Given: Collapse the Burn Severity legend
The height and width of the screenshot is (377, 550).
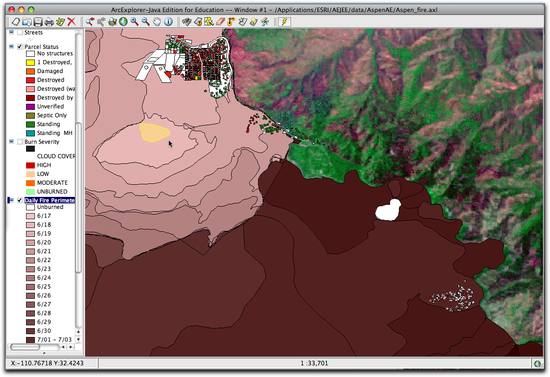Looking at the screenshot, I should click(11, 142).
